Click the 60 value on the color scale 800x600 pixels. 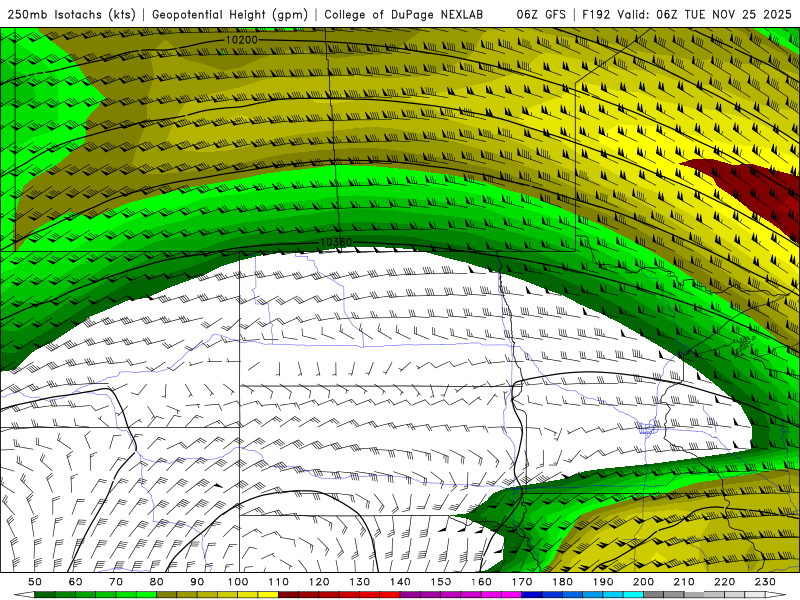(x=76, y=582)
